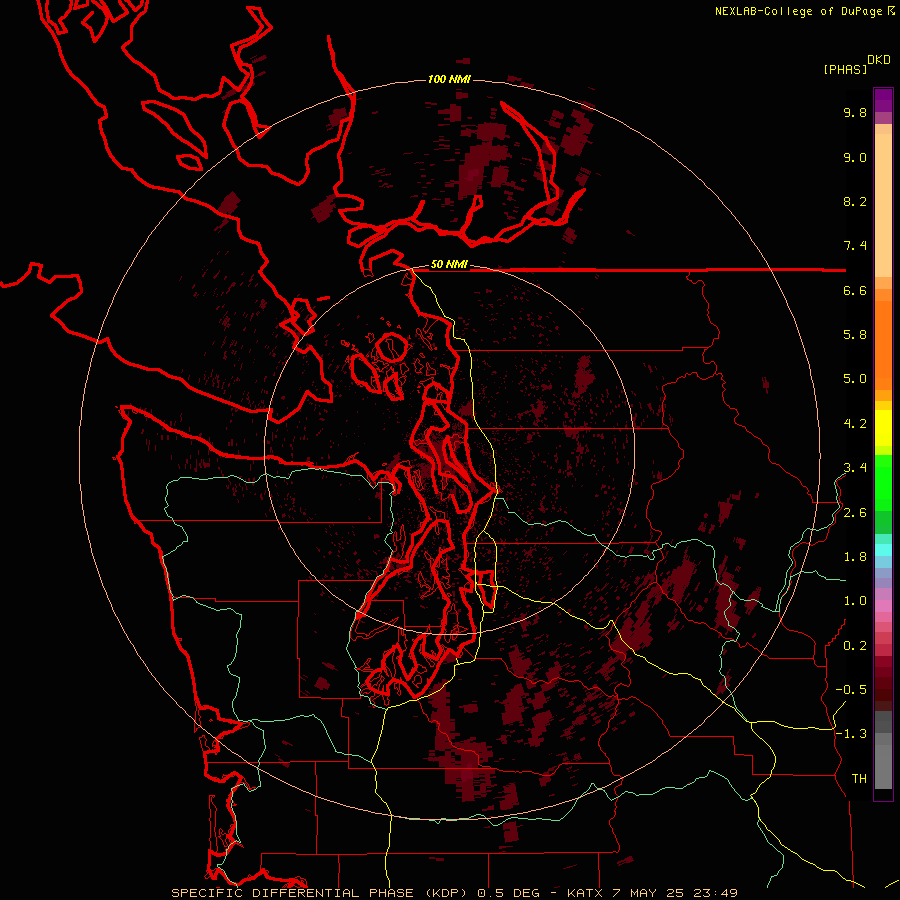Click the yellow segment of the color bar
Viewport: 900px width, 900px height.
click(883, 428)
